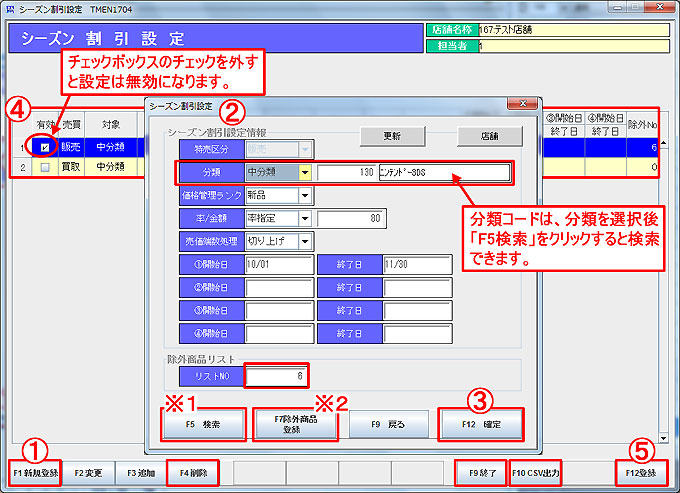This screenshot has width=680, height=493.
Task: Minimize the main TMEN1704 window
Action: [618, 6]
